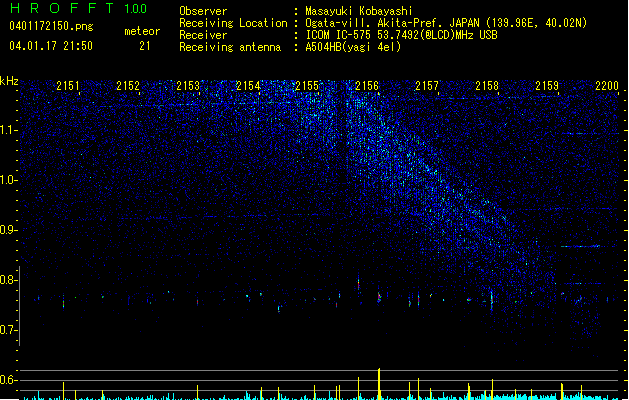This screenshot has height=400, width=629.
Task: Click the 0.8 kHz frequency axis label
Action: pyautogui.click(x=8, y=280)
